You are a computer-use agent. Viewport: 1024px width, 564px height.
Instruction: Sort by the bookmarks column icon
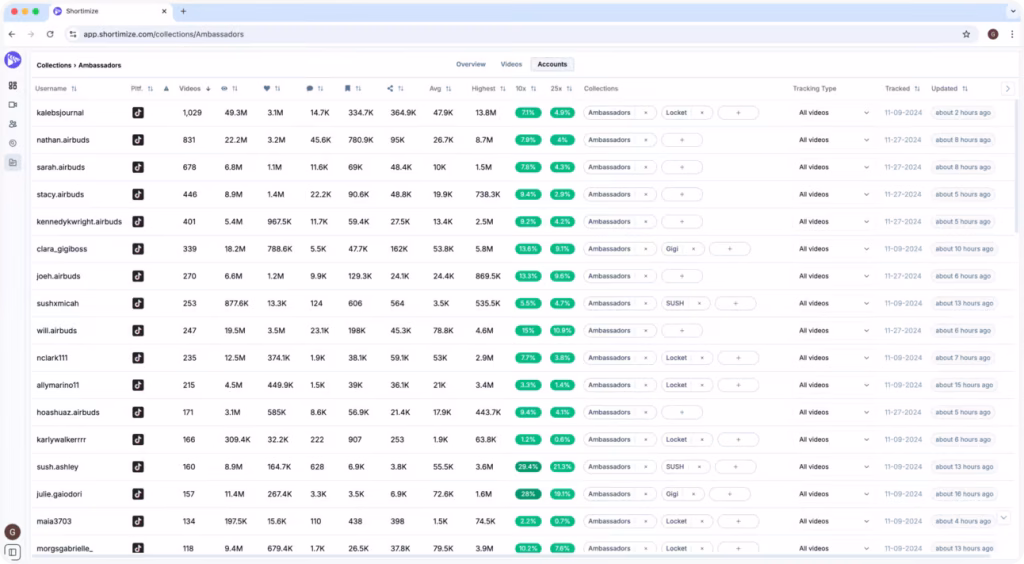click(347, 89)
